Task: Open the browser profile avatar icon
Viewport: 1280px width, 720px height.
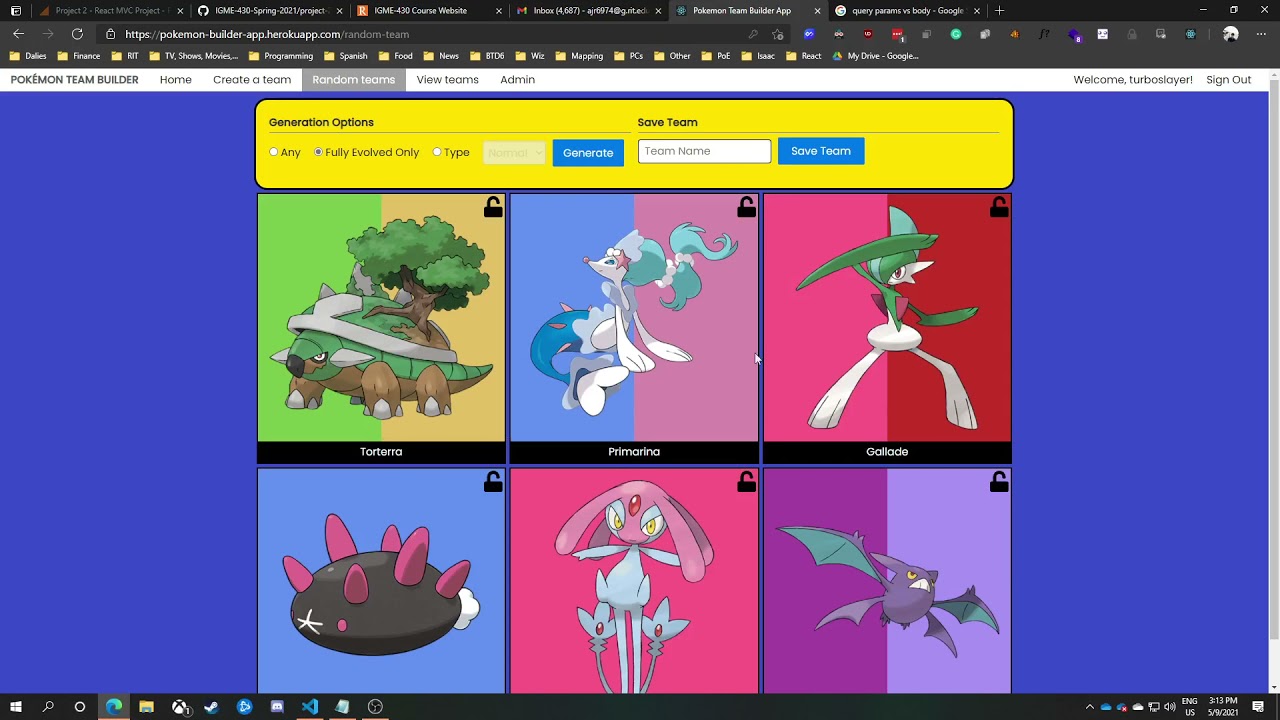Action: pos(1231,34)
